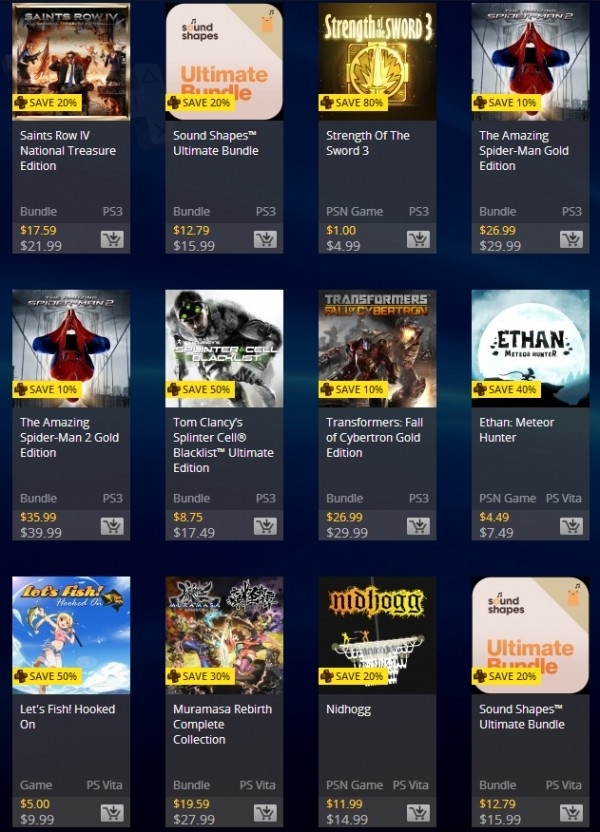Open Transformers: Fall of Cybertron Gold Edition title

pyautogui.click(x=375, y=438)
